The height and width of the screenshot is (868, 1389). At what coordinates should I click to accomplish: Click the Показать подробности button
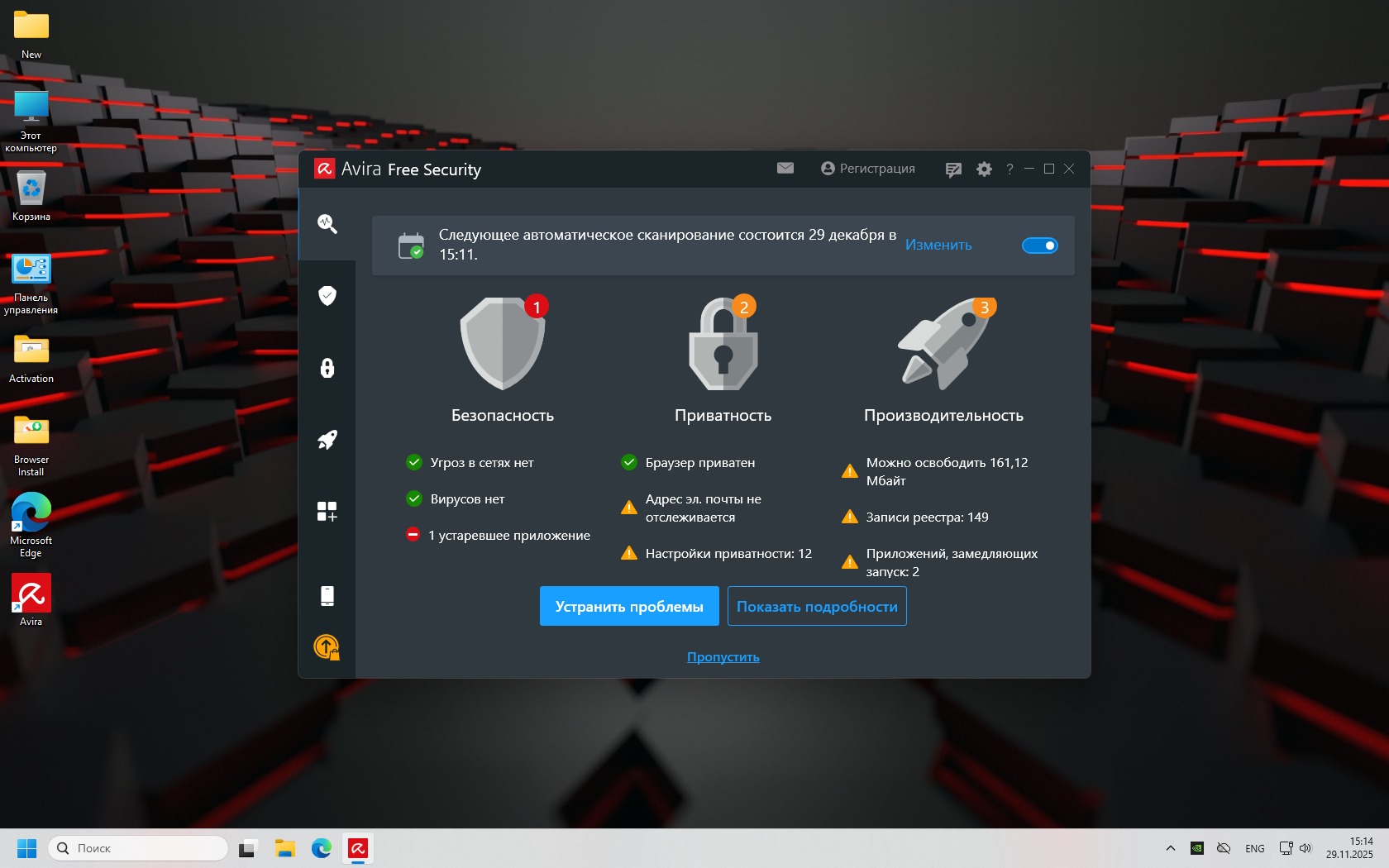[817, 606]
